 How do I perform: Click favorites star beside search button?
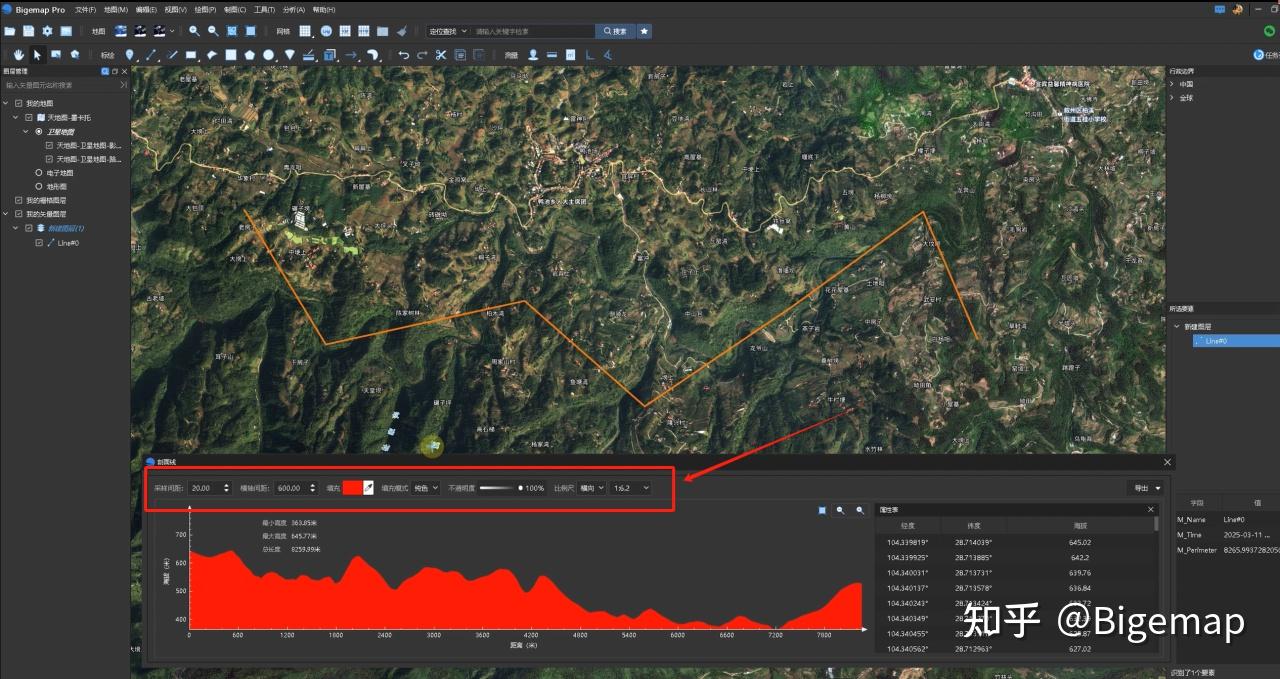tap(644, 31)
